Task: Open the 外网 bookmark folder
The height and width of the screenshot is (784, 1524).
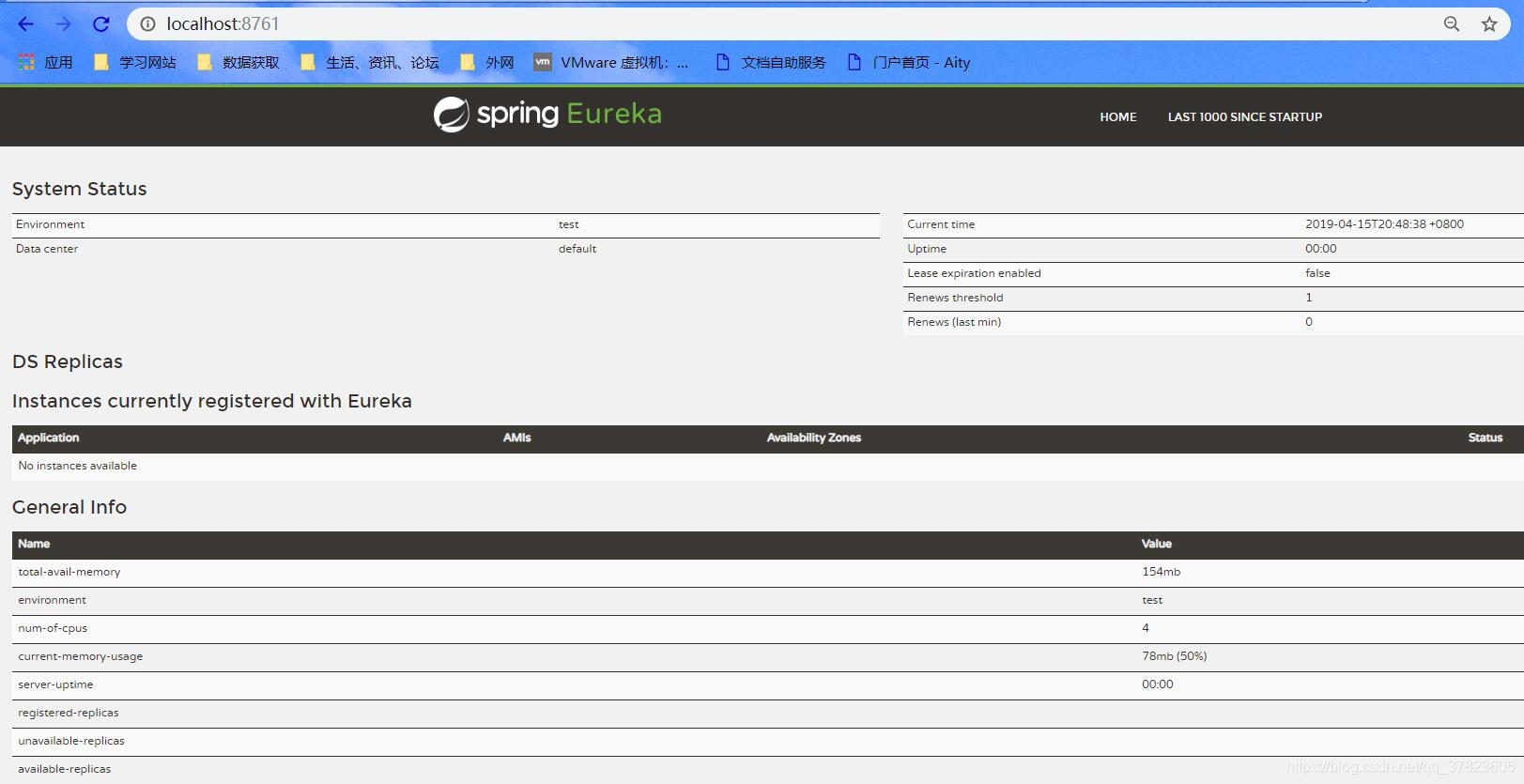Action: [x=487, y=62]
